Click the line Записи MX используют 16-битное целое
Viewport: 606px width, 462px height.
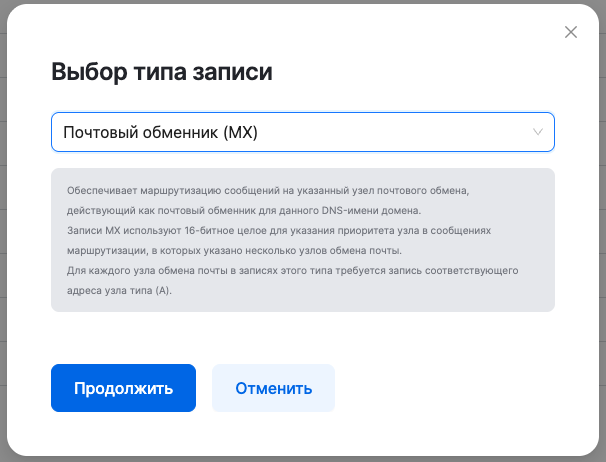click(279, 231)
